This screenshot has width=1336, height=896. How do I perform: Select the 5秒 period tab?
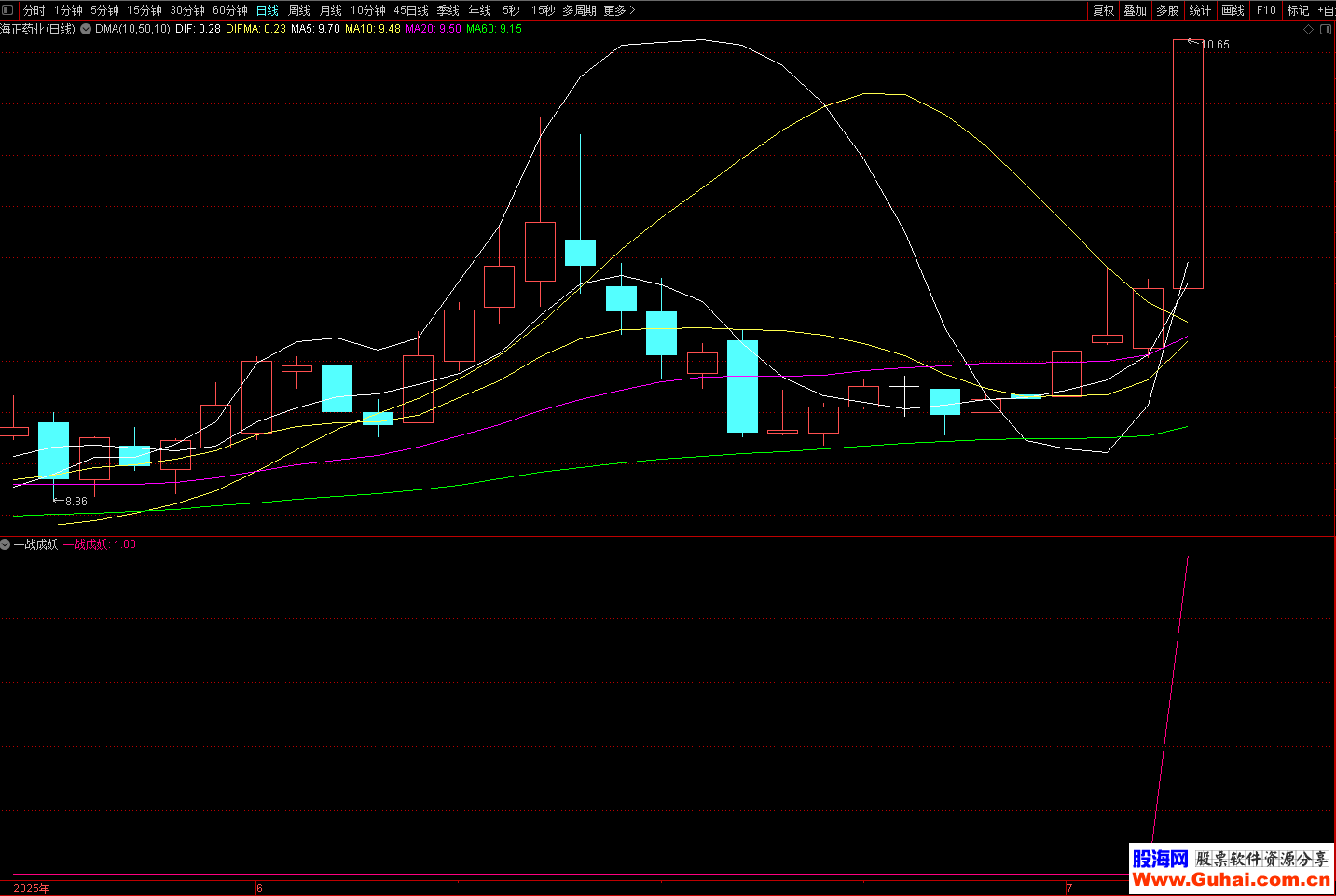[511, 10]
